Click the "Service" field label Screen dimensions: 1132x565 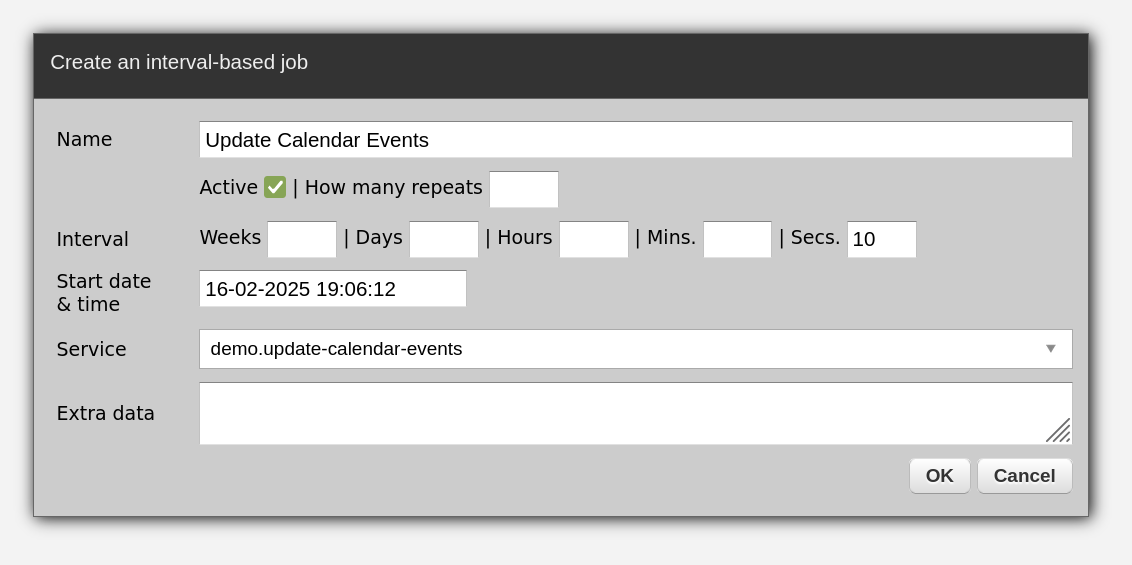(x=91, y=349)
